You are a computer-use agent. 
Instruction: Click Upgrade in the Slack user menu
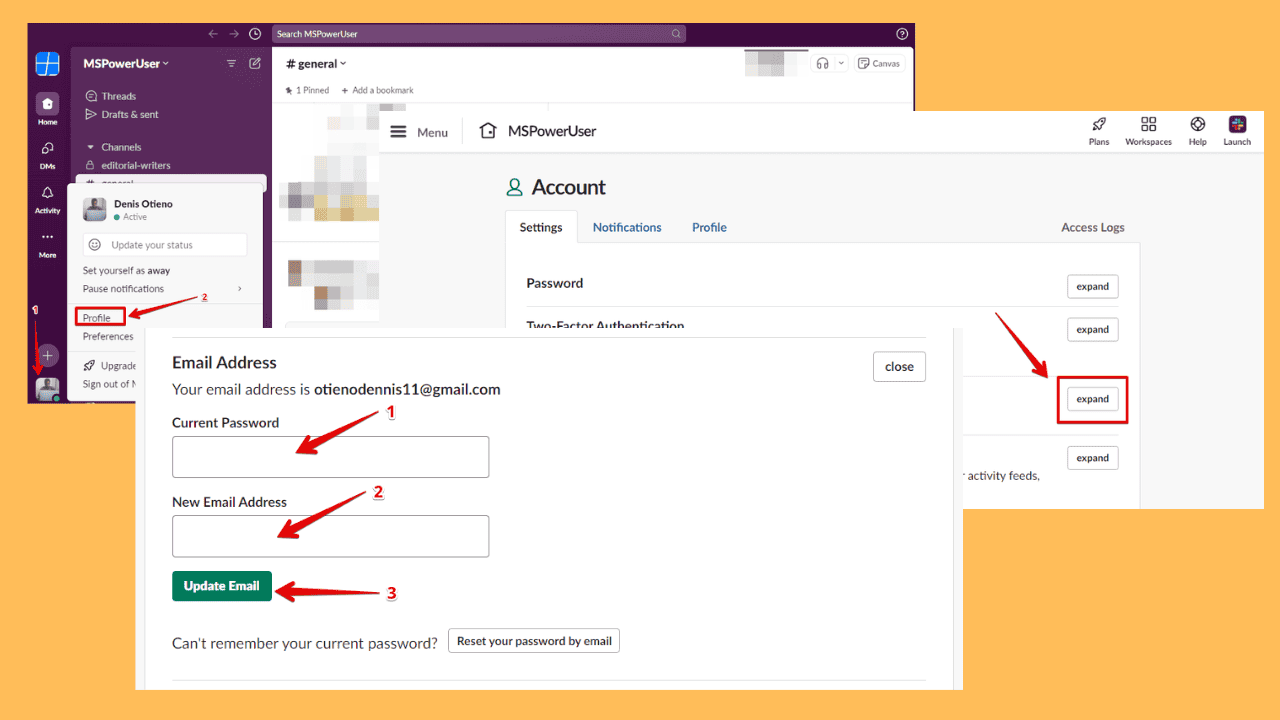pos(110,366)
